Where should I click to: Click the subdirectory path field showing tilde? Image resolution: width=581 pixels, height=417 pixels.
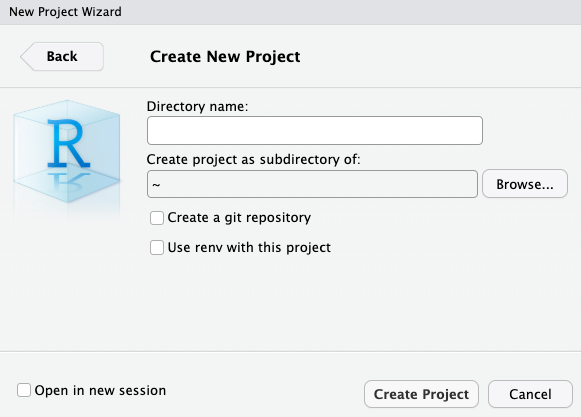[312, 184]
